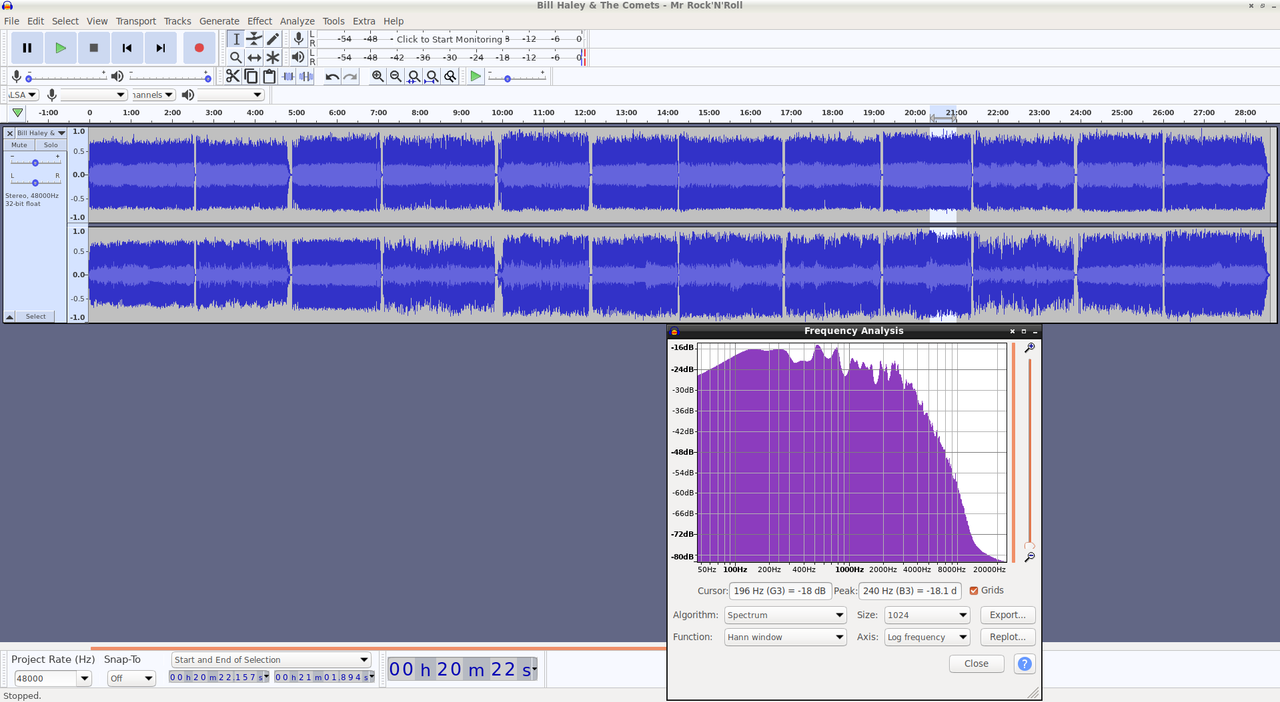Start playback with the green Play button
The image size is (1280, 702).
[x=60, y=47]
